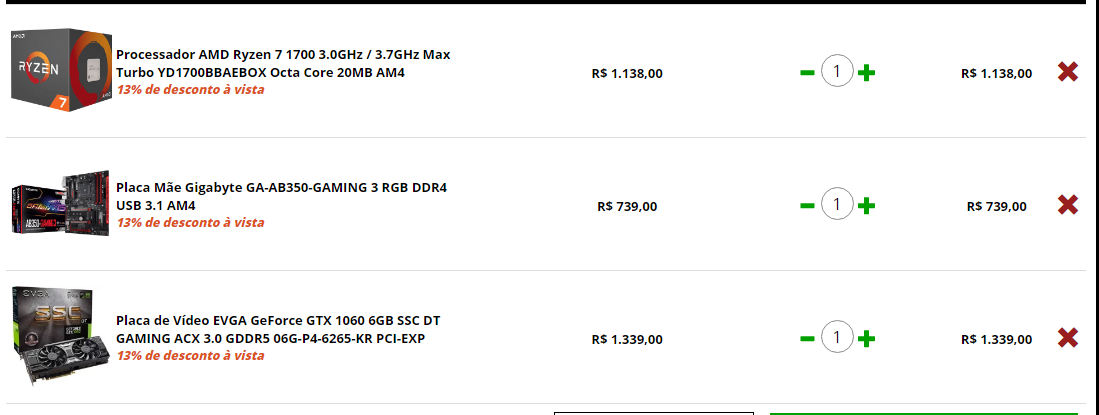Decrease quantity of the AMD Ryzen 7 processor

point(807,72)
